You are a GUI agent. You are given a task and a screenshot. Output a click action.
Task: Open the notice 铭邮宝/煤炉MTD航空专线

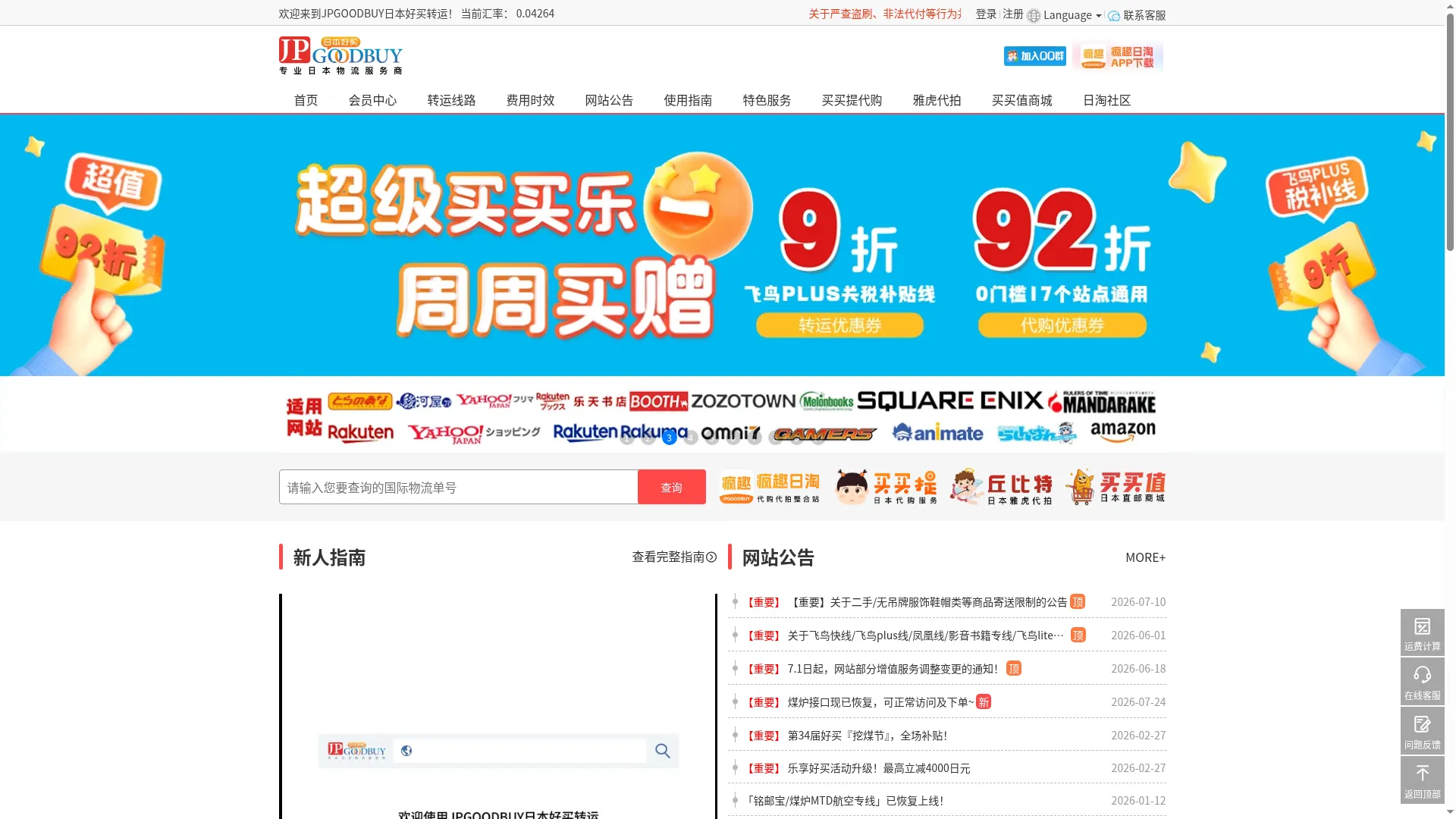844,801
